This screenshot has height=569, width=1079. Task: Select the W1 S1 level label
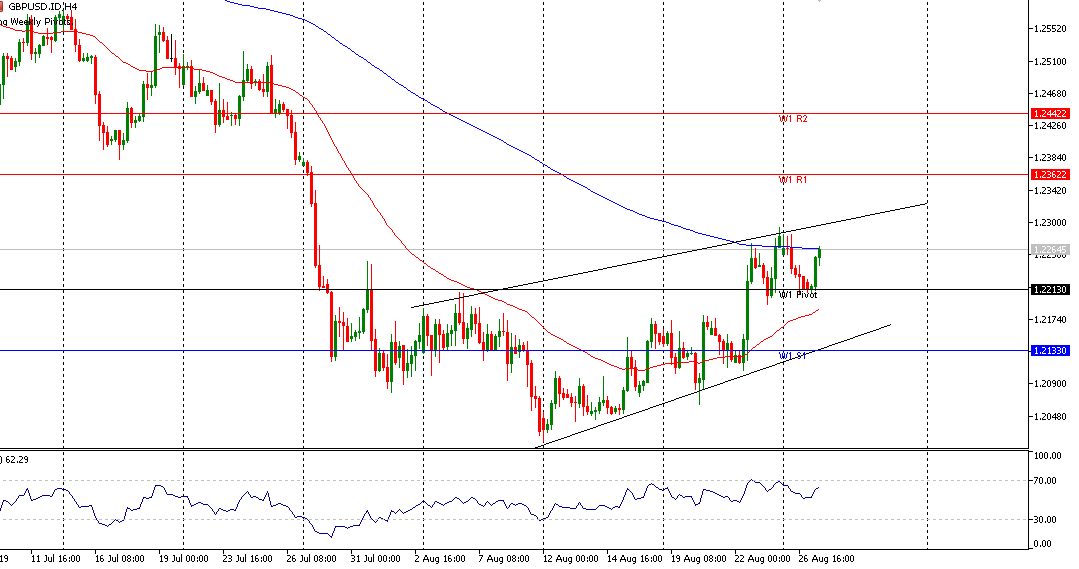(793, 356)
